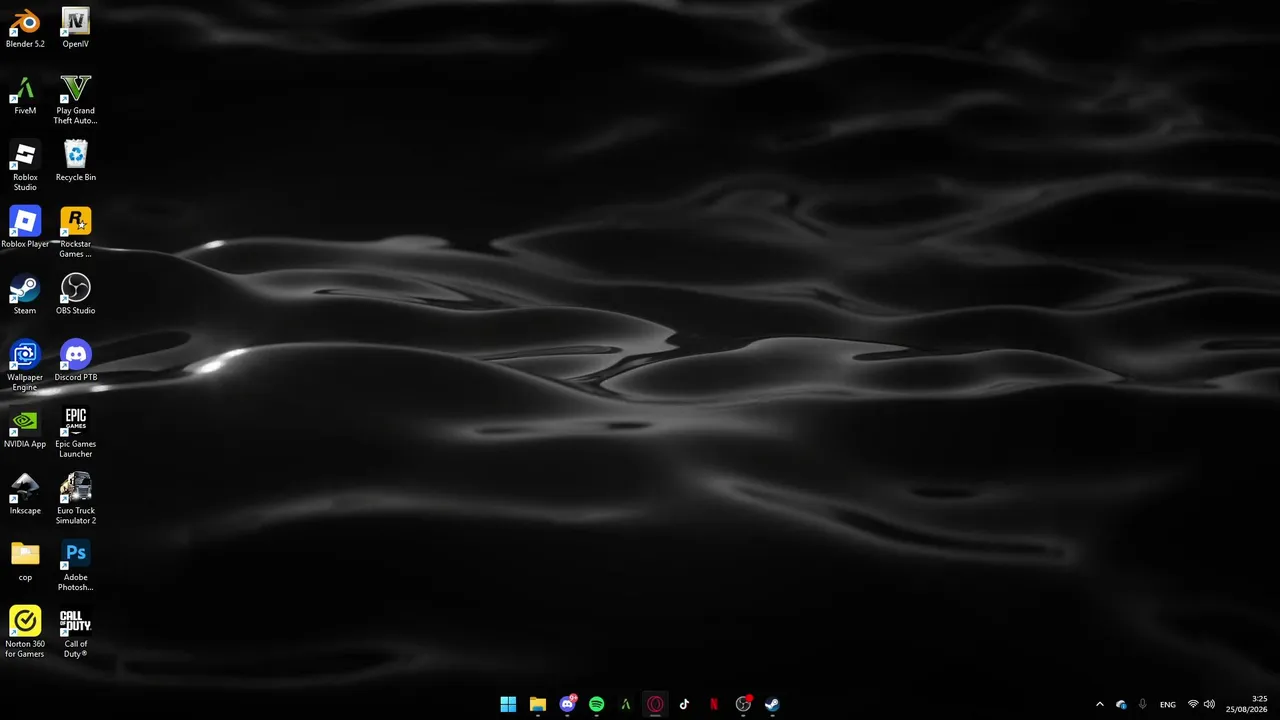The width and height of the screenshot is (1280, 720).
Task: Open the Windows Start menu
Action: tap(508, 704)
